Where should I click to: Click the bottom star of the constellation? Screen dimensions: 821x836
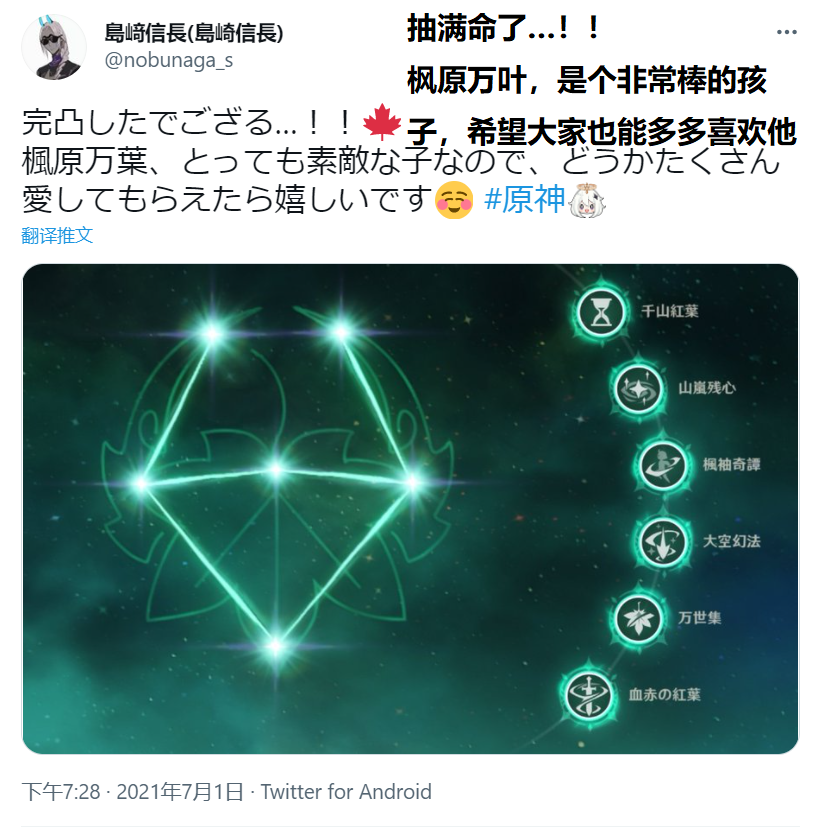point(275,645)
